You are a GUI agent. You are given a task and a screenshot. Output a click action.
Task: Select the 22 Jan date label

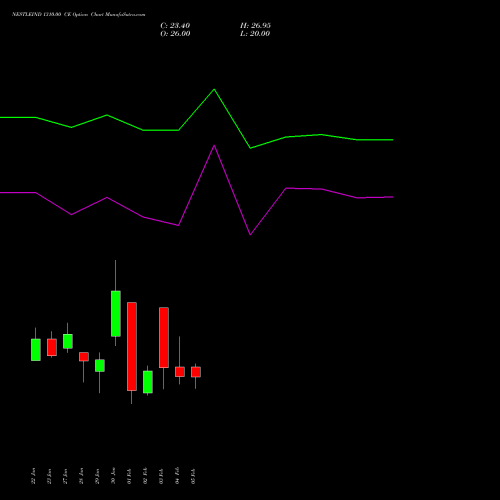click(33, 476)
